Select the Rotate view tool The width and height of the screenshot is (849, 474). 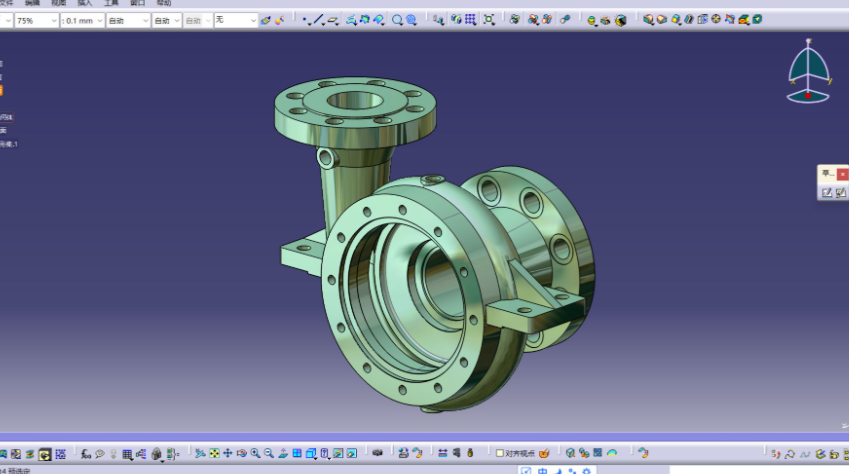pos(241,453)
